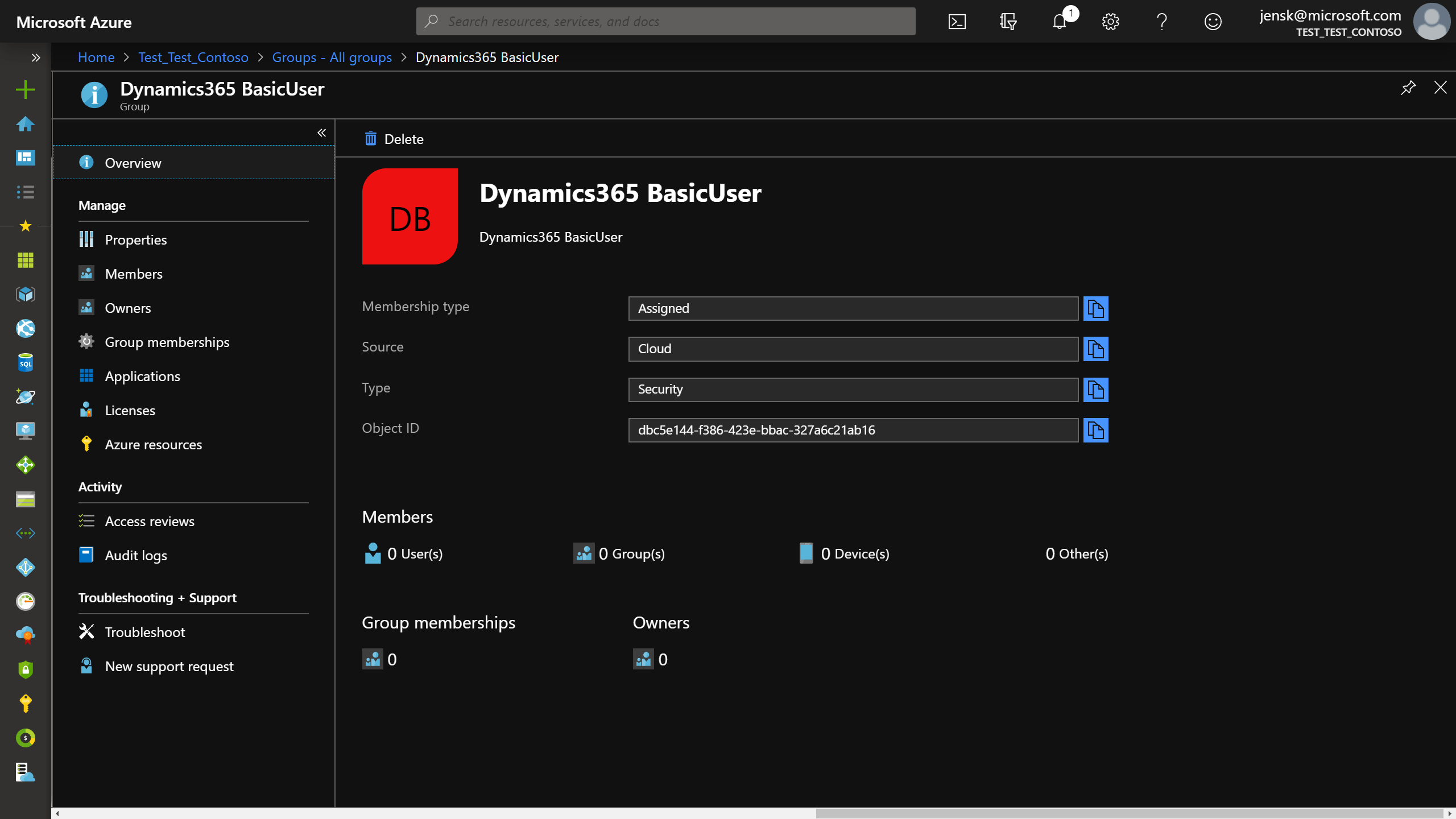Open Virtual machines sidebar icon
Screen dimensions: 1456x819
point(25,431)
